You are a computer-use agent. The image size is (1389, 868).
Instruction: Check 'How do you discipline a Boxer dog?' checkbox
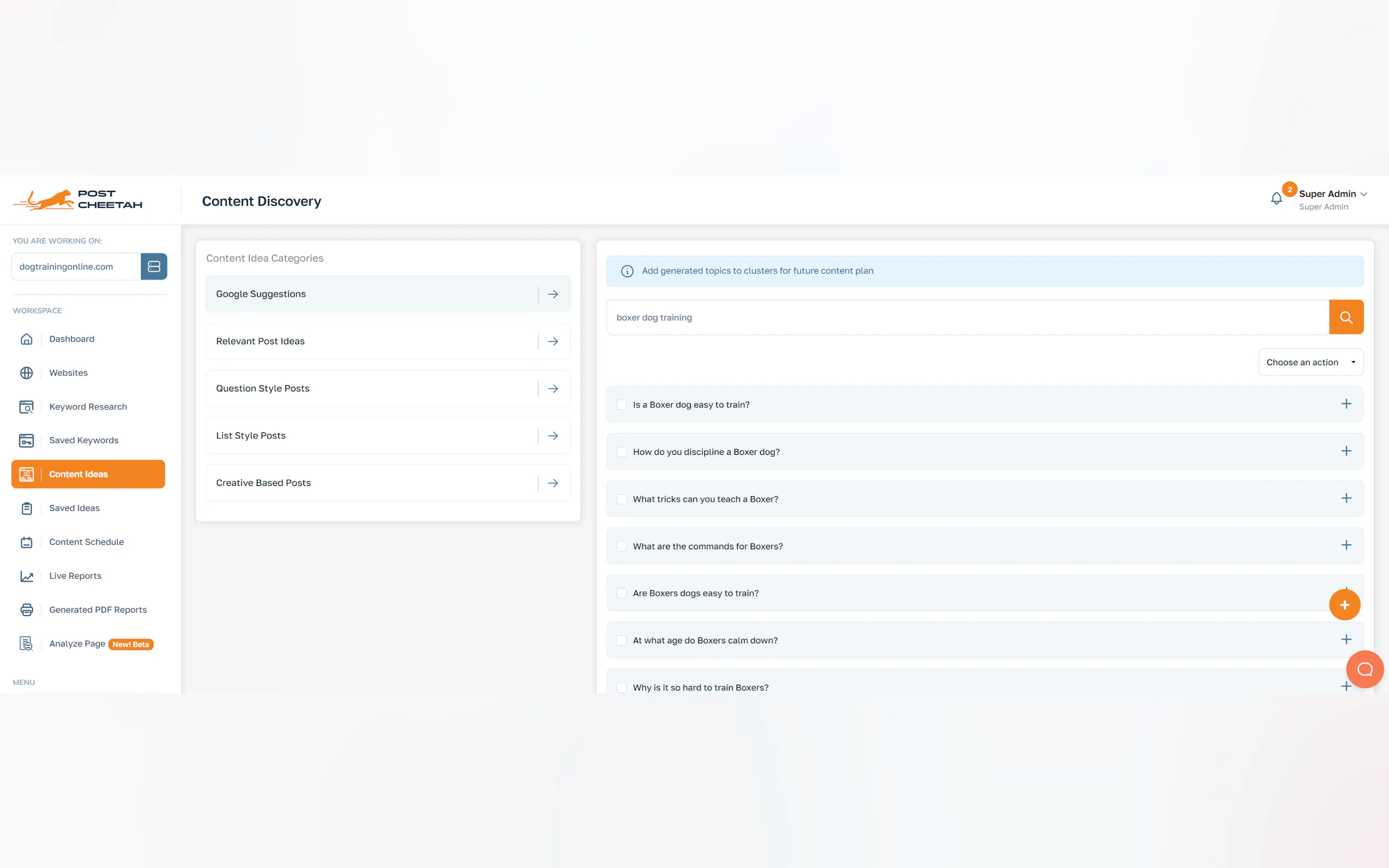tap(621, 452)
